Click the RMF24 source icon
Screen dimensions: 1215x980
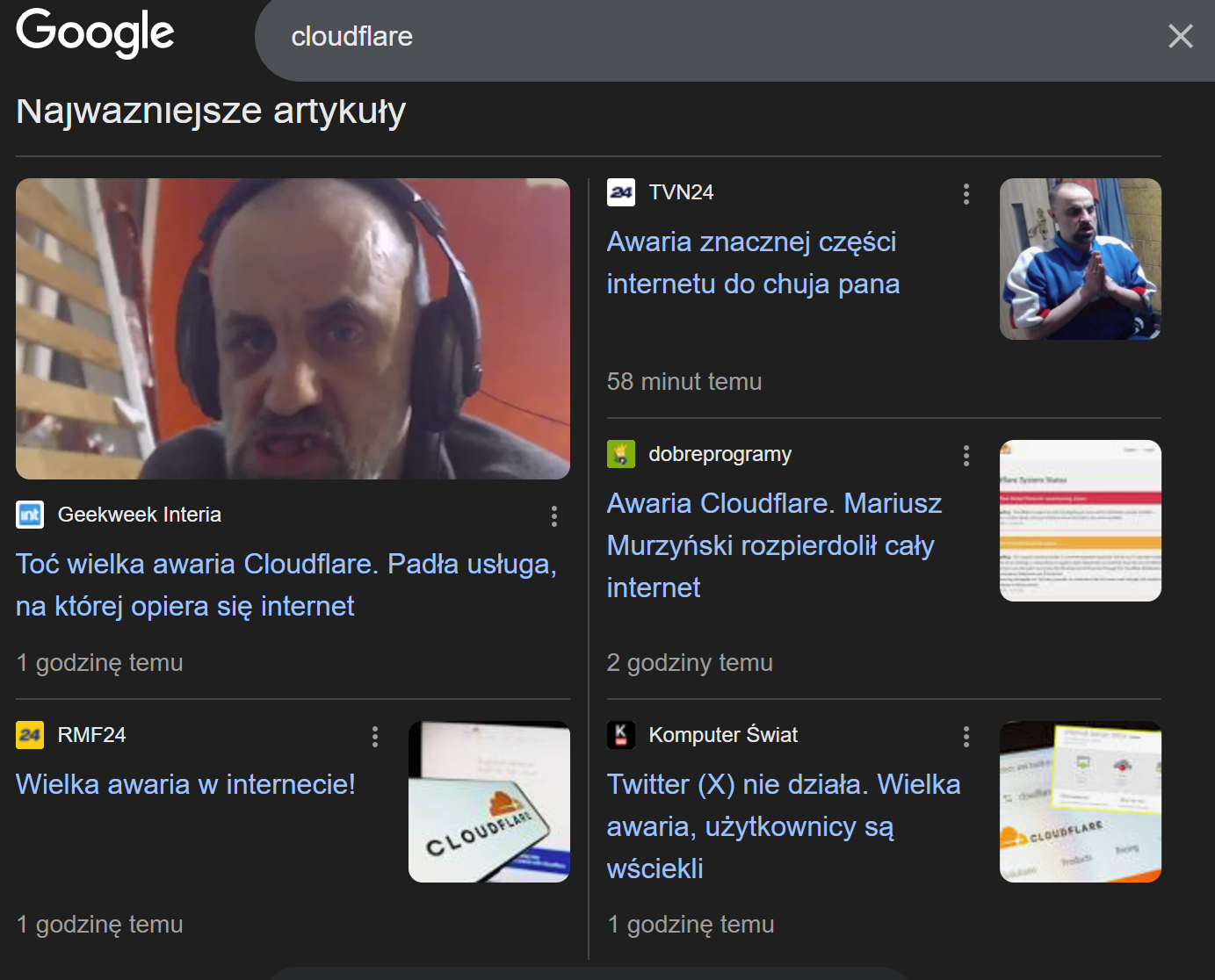coord(30,735)
